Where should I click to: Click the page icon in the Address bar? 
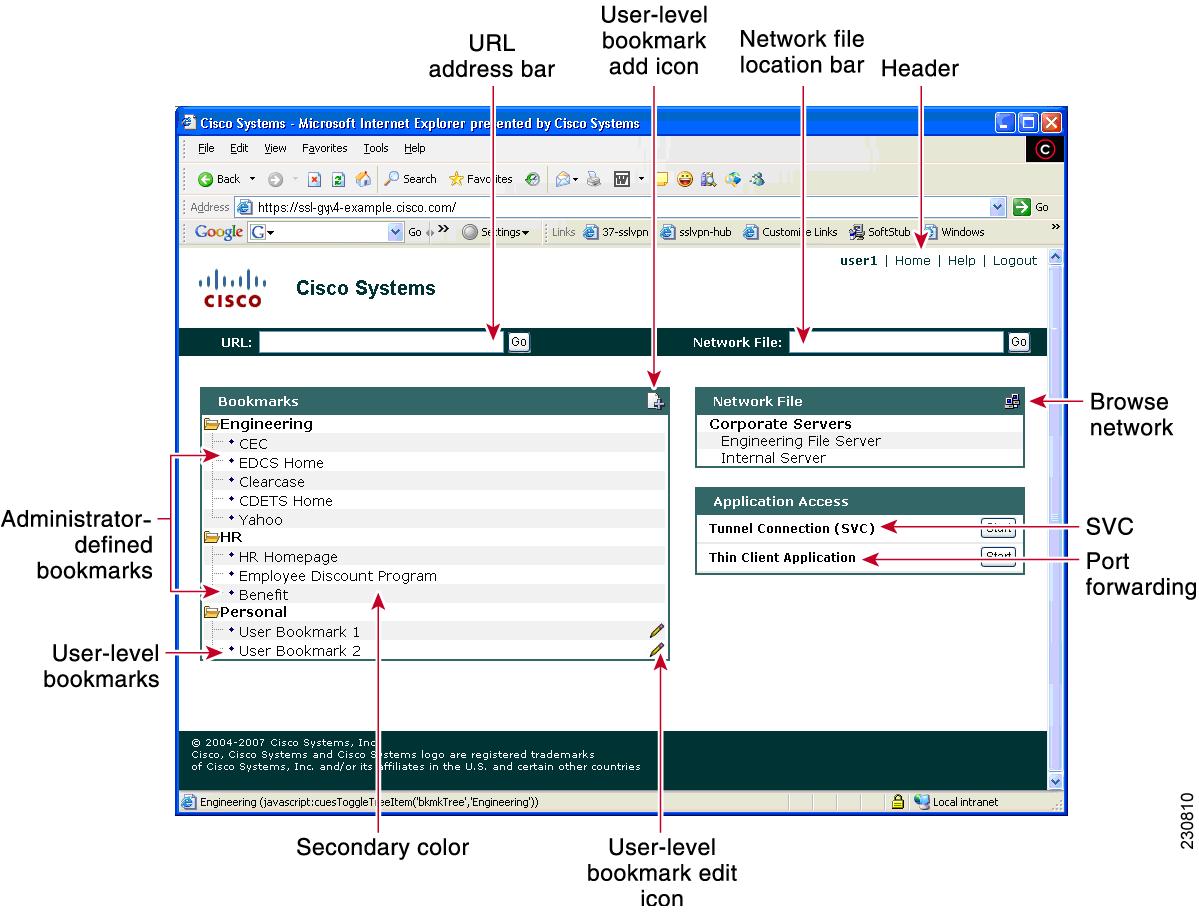click(x=244, y=207)
